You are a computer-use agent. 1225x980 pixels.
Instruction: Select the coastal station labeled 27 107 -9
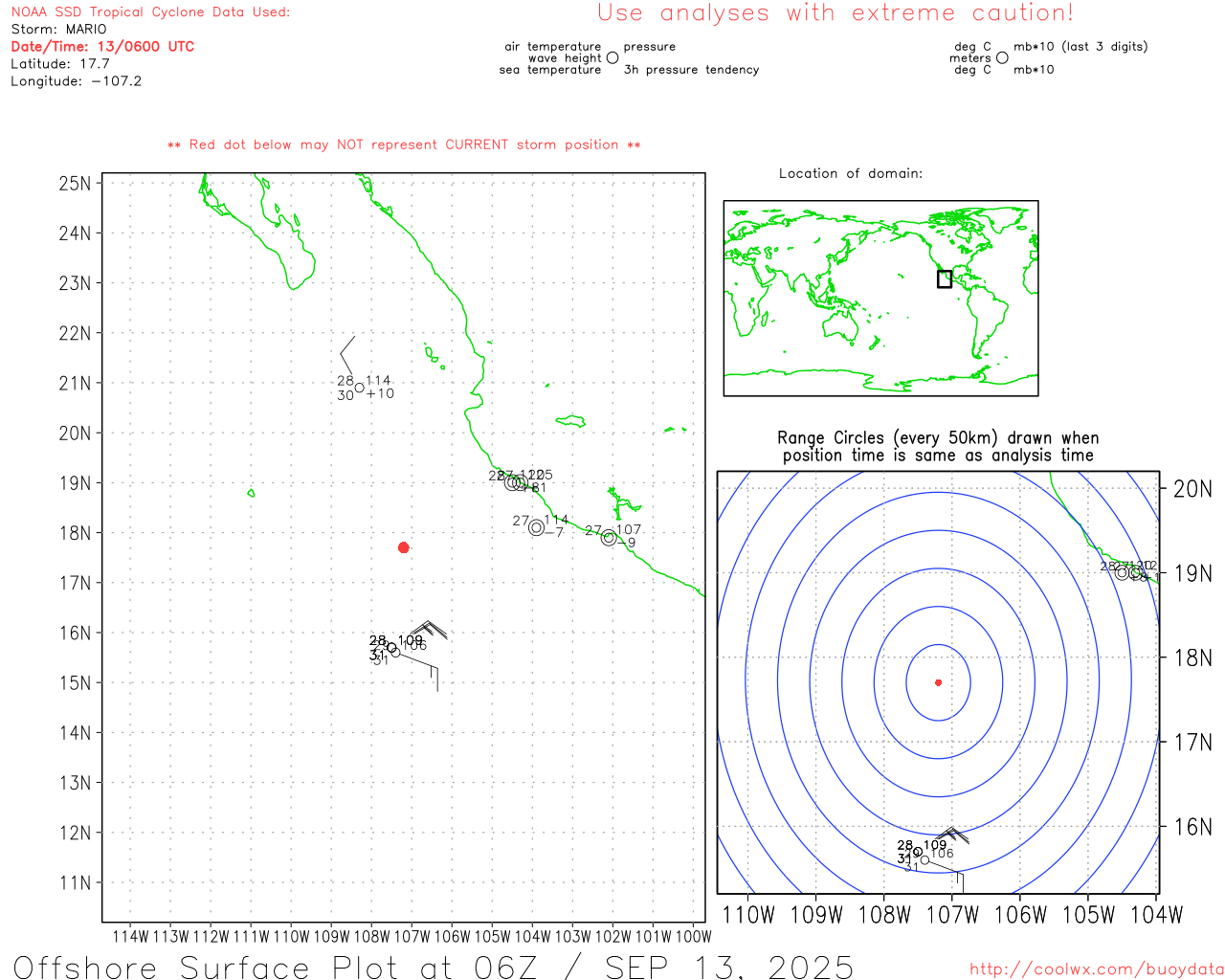609,538
